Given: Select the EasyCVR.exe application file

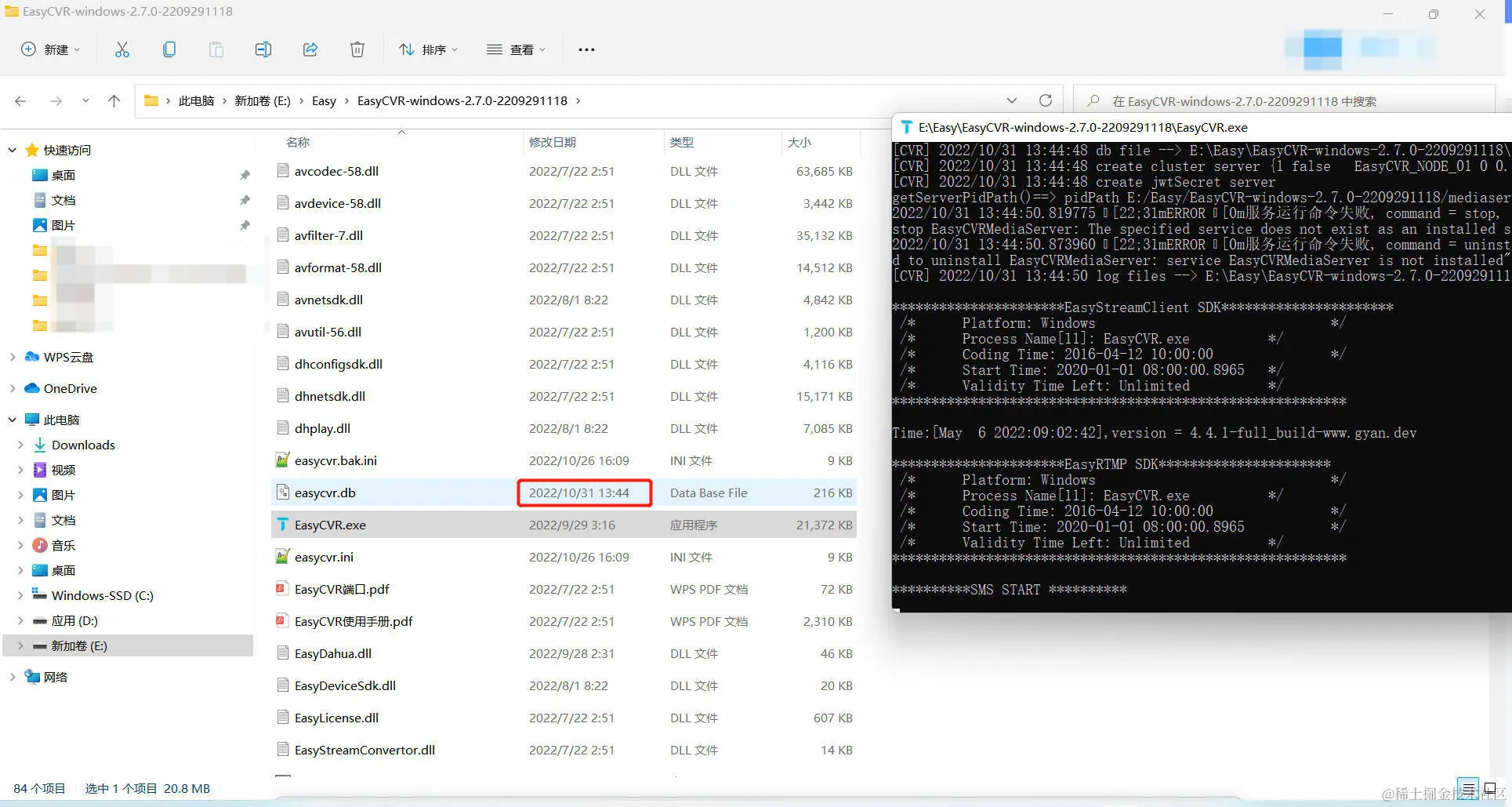Looking at the screenshot, I should [x=564, y=525].
